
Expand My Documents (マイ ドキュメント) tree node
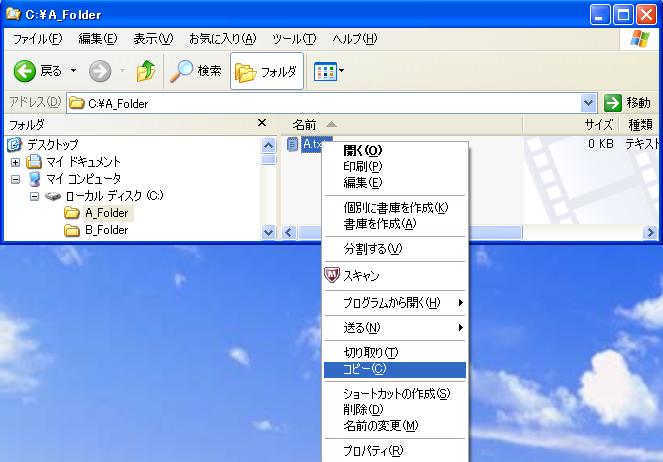click(x=15, y=162)
